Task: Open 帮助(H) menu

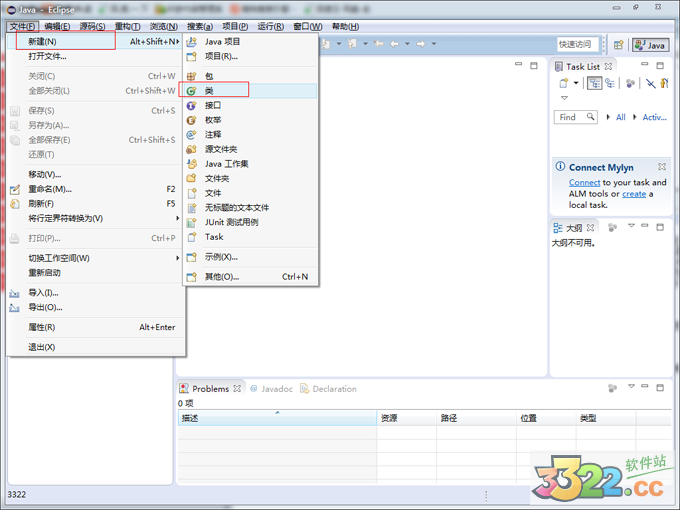Action: tap(345, 26)
